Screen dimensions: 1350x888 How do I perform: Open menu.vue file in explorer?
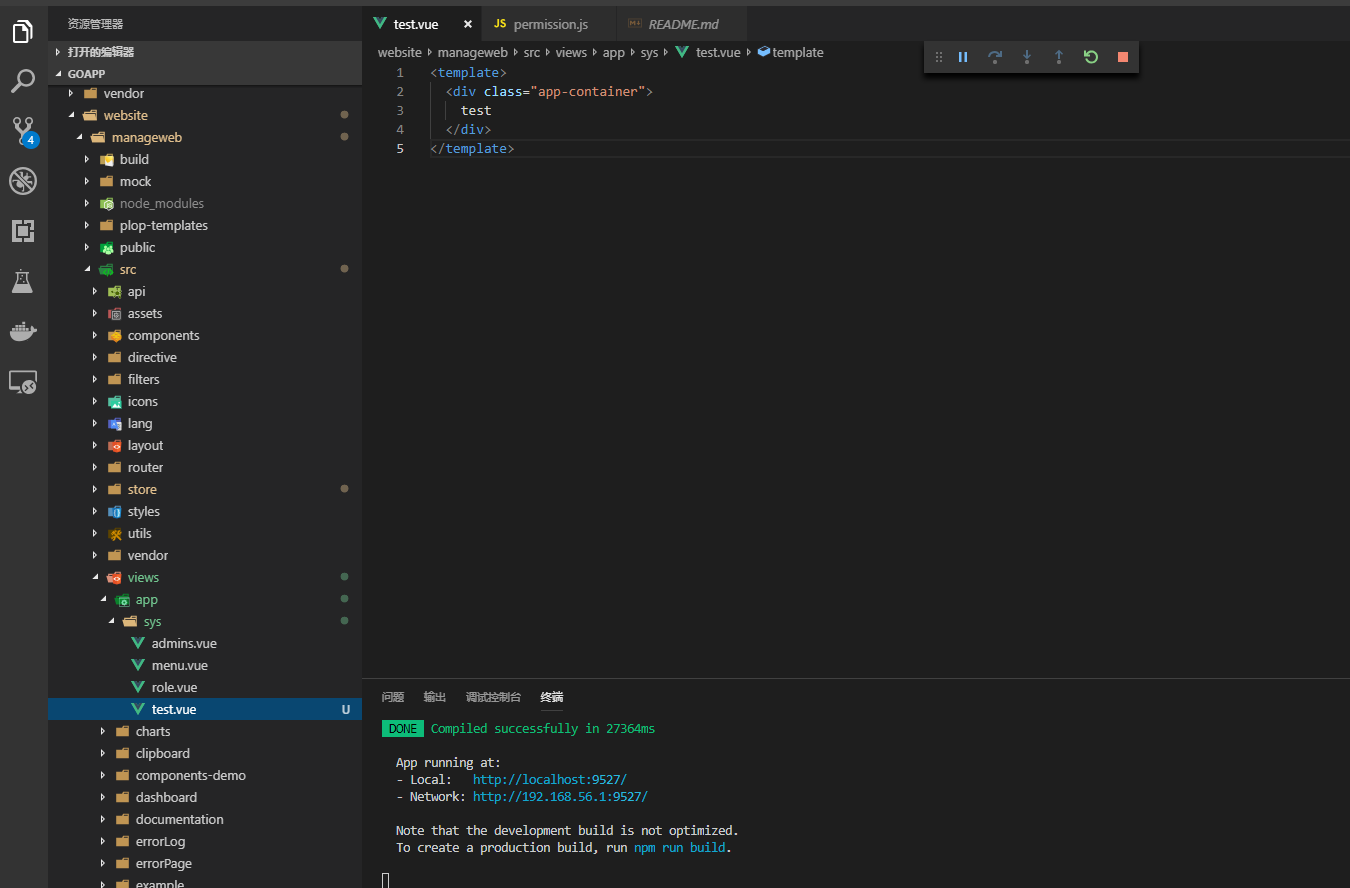pos(180,665)
